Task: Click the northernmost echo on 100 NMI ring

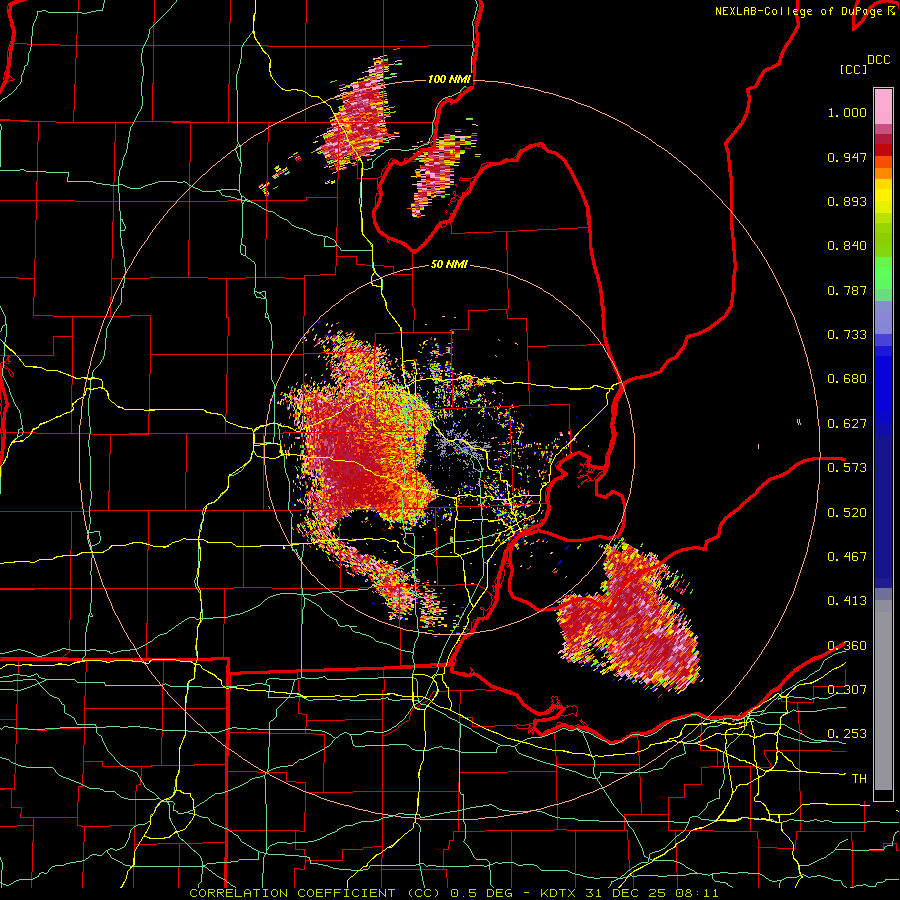Action: click(359, 115)
